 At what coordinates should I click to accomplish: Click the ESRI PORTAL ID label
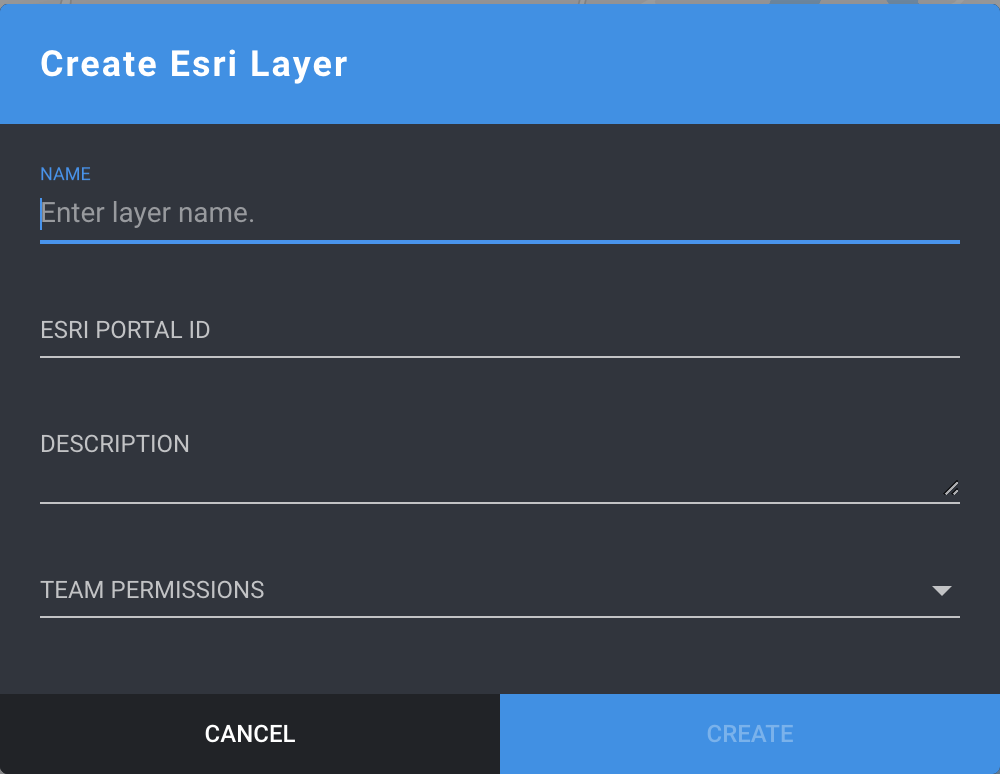pyautogui.click(x=124, y=330)
